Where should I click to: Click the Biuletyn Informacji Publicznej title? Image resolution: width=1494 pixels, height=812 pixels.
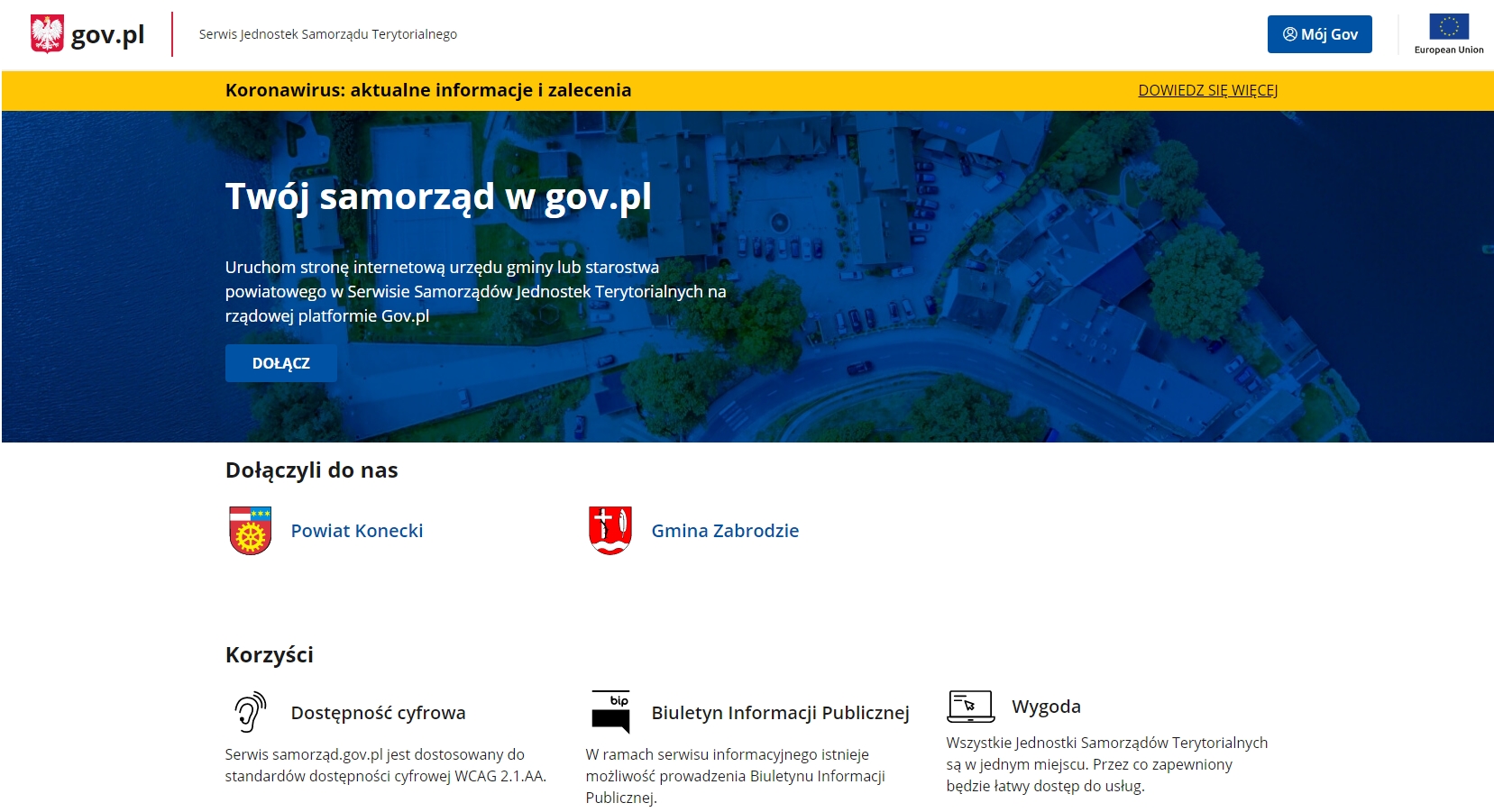(781, 713)
